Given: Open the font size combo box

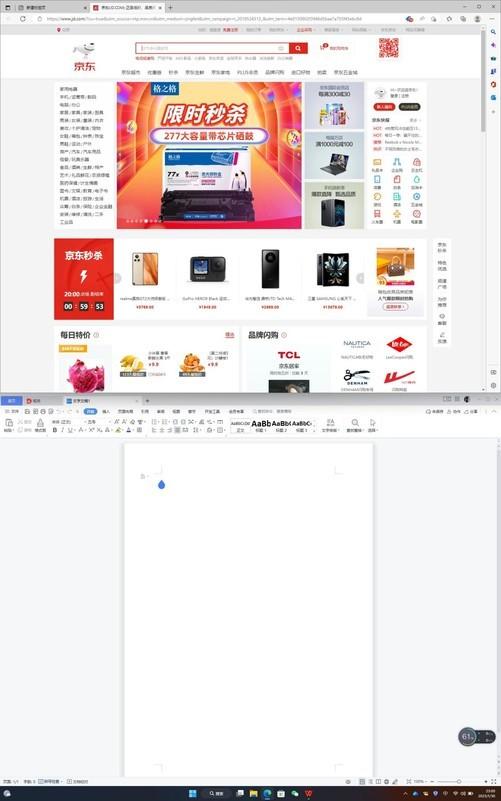Looking at the screenshot, I should click(x=98, y=422).
